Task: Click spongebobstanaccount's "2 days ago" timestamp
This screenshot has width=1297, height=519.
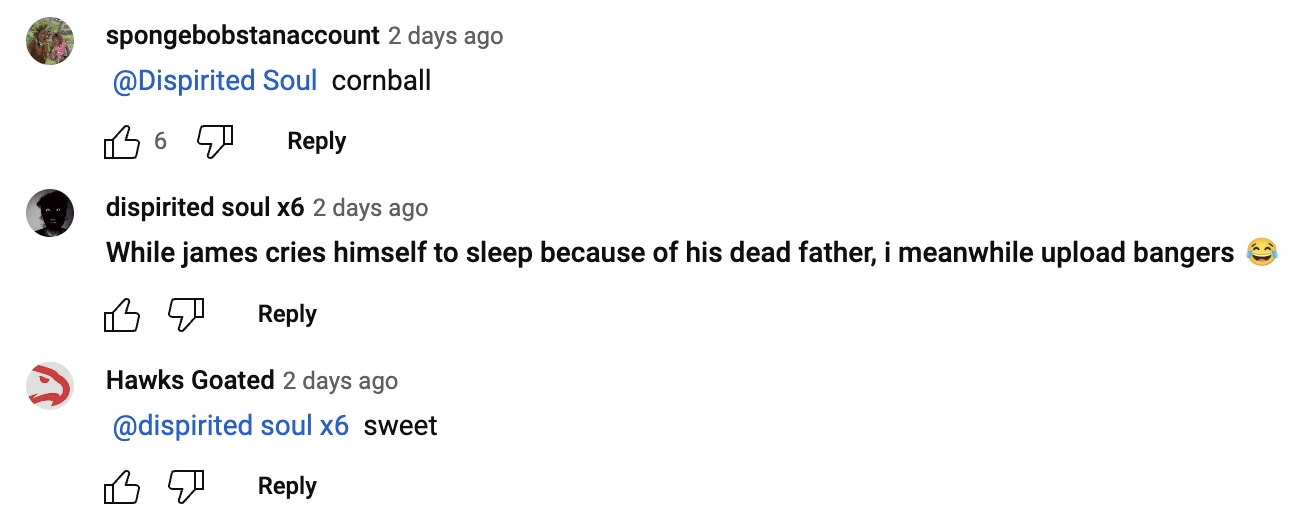Action: click(445, 37)
